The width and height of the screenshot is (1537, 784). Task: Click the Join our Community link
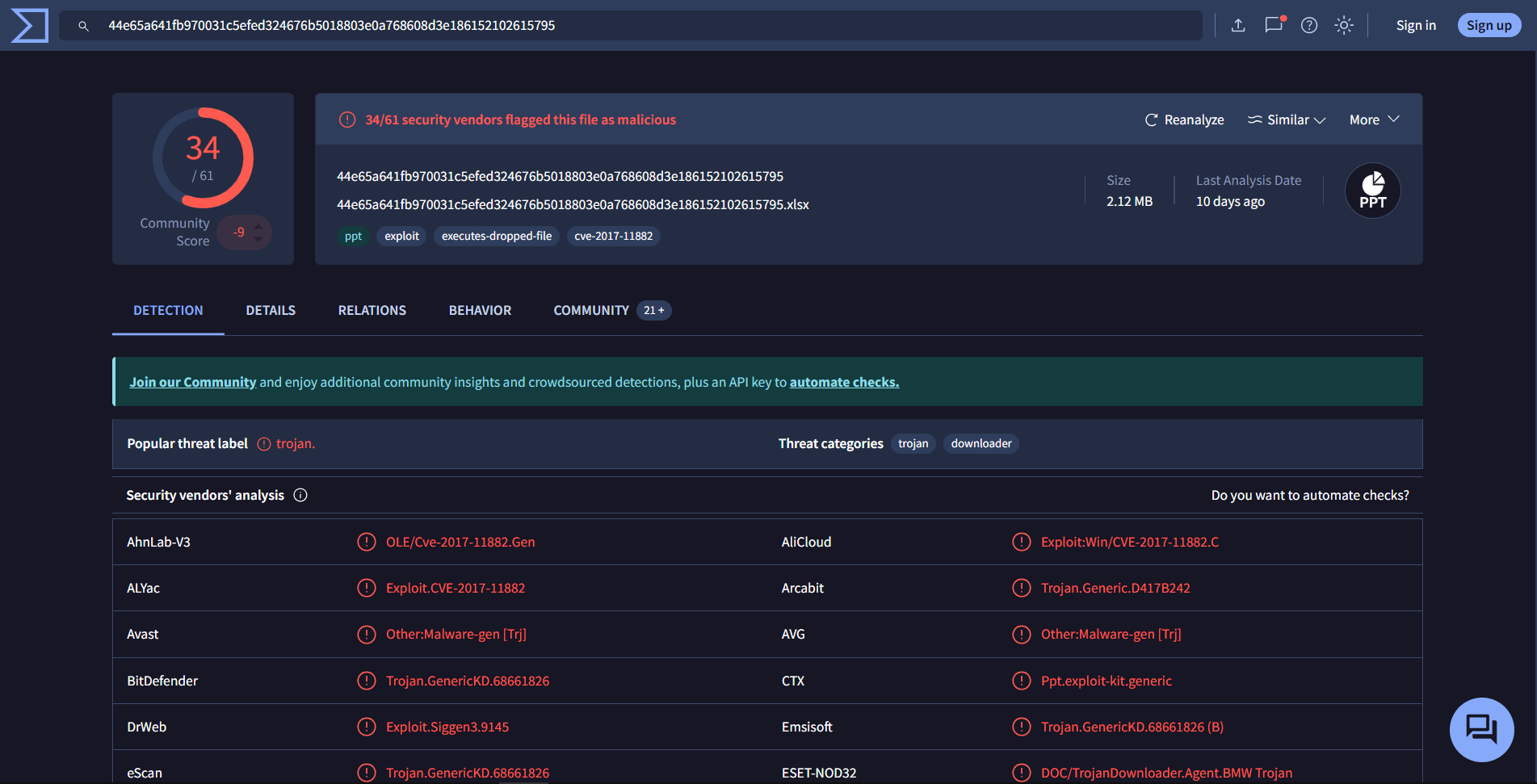(192, 383)
